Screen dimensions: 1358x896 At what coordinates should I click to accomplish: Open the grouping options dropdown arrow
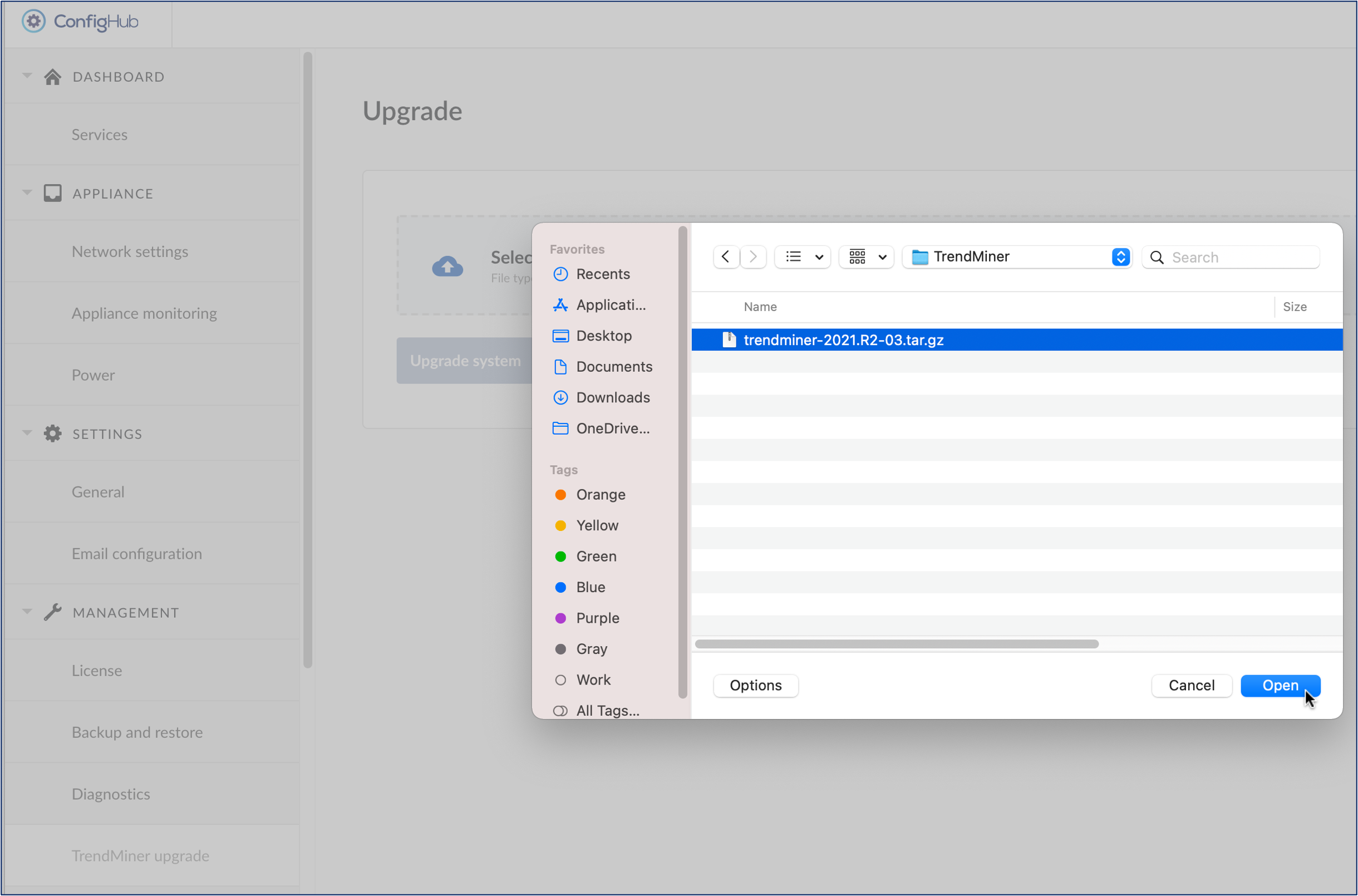pos(883,258)
